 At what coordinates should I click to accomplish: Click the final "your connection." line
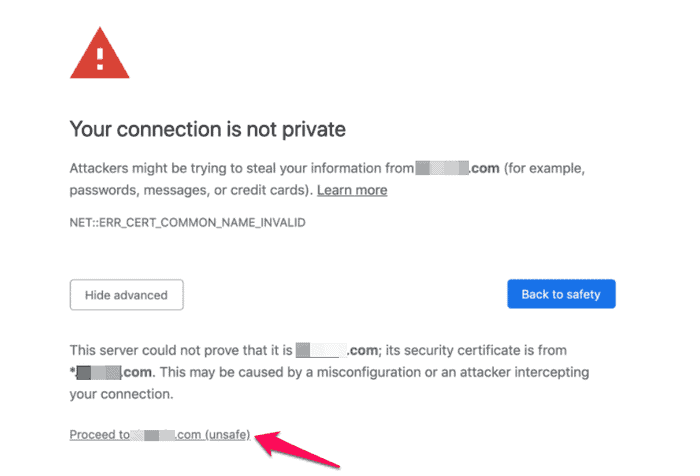pyautogui.click(x=121, y=394)
